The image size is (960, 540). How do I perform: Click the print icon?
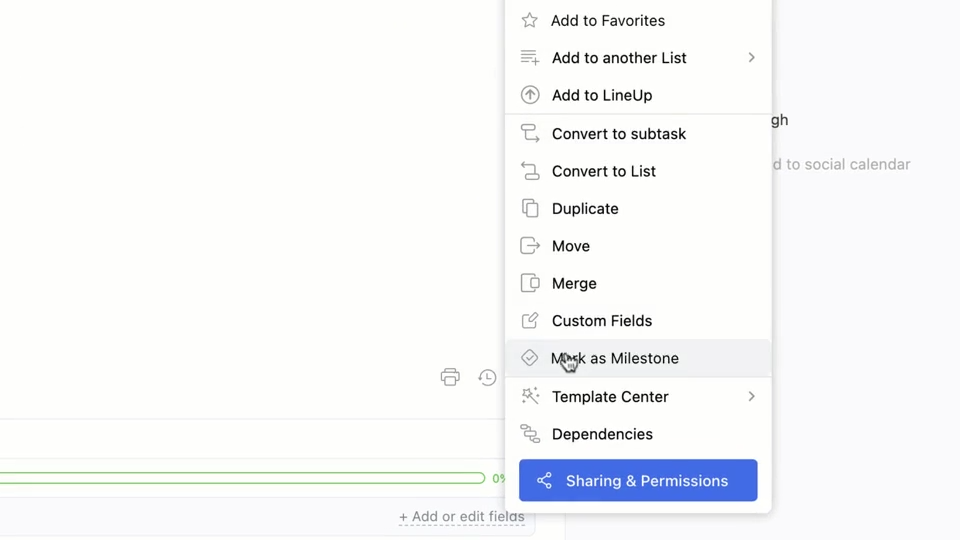coord(450,377)
